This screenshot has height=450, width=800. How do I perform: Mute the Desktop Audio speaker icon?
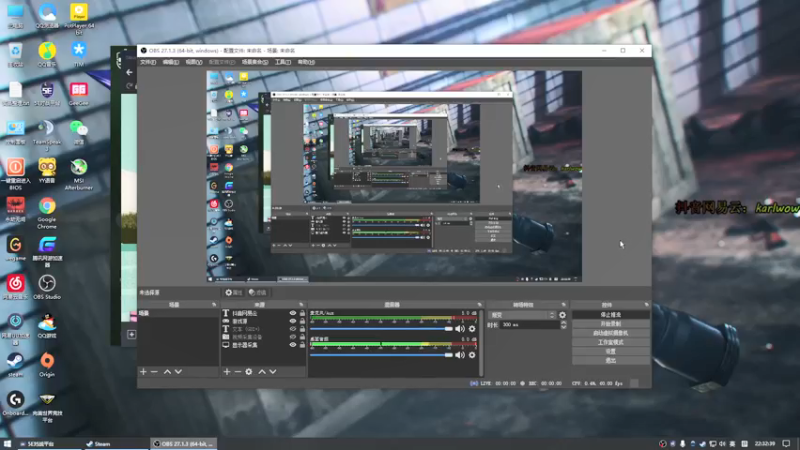click(x=460, y=355)
